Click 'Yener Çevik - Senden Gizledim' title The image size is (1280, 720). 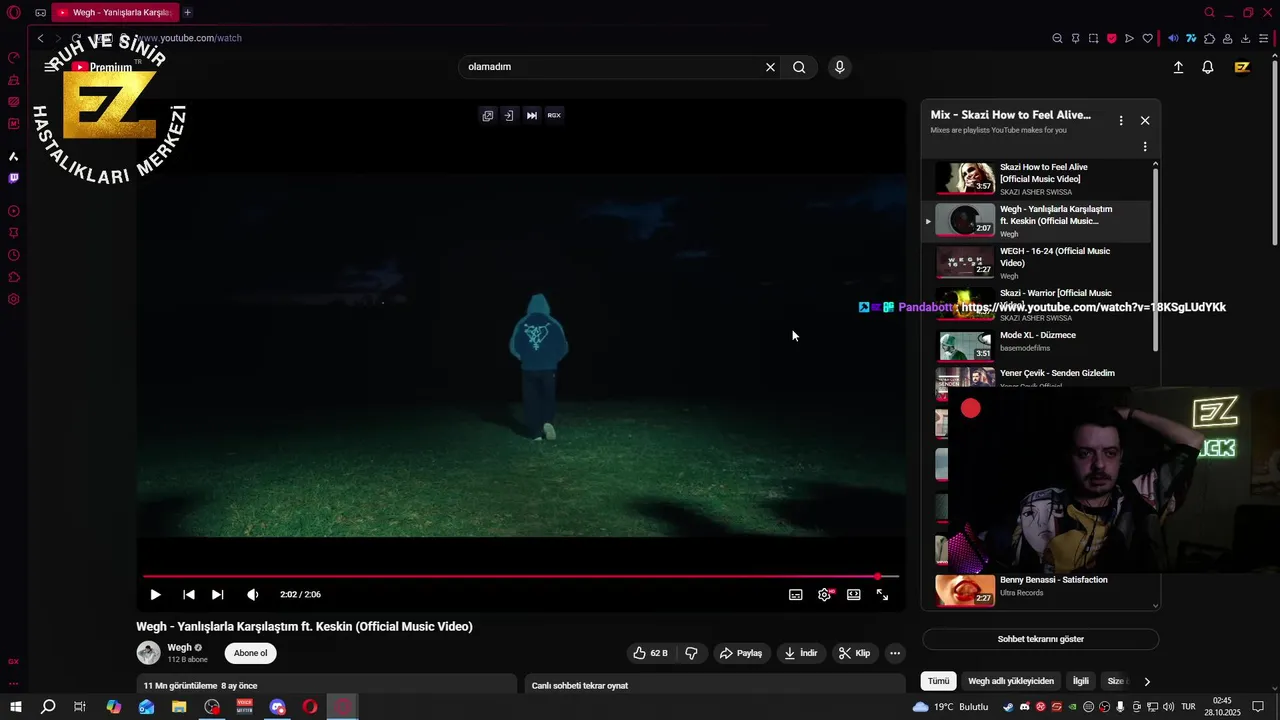coord(1057,373)
